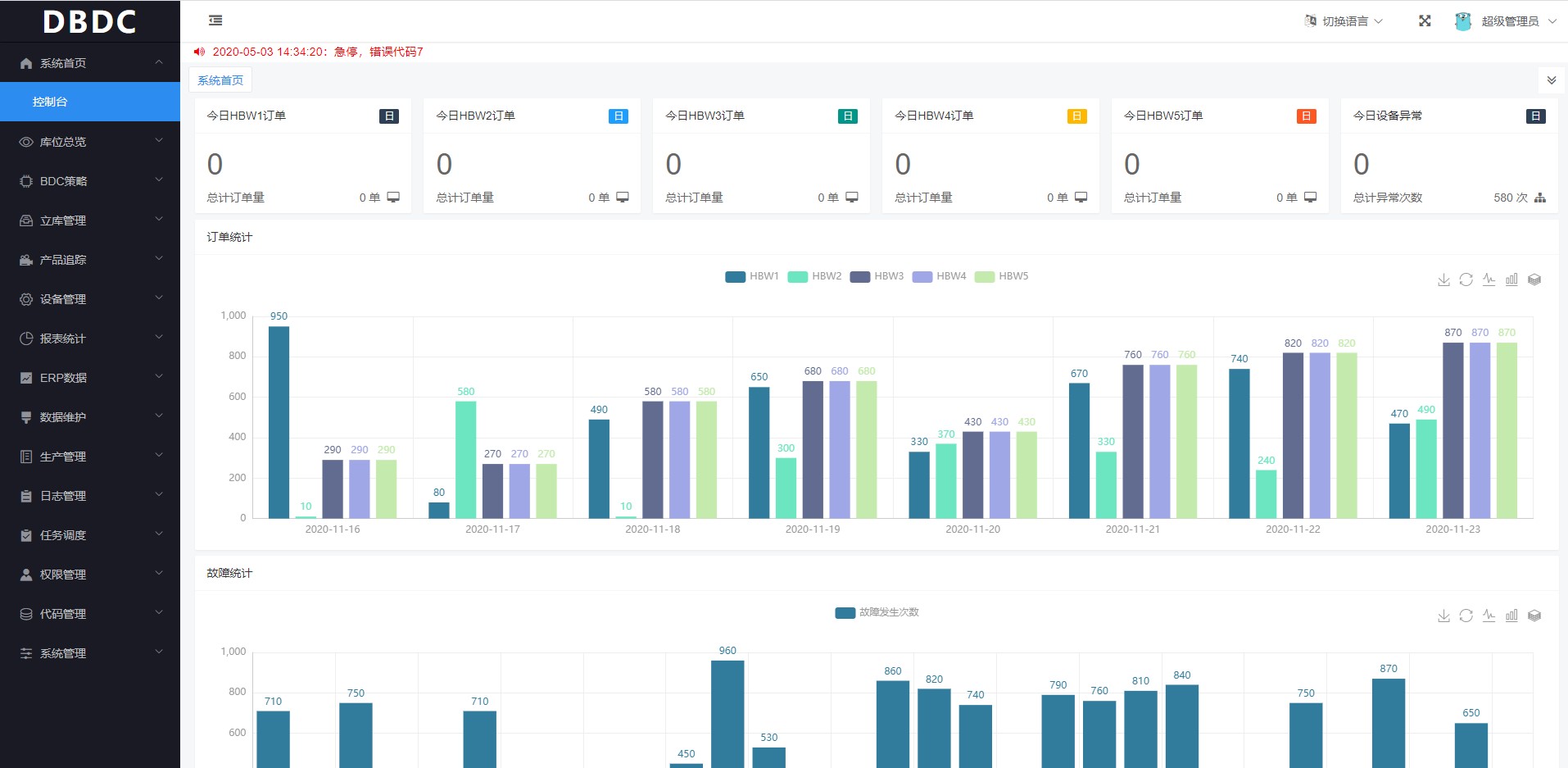Switch order statistics chart to line view

pos(1489,280)
